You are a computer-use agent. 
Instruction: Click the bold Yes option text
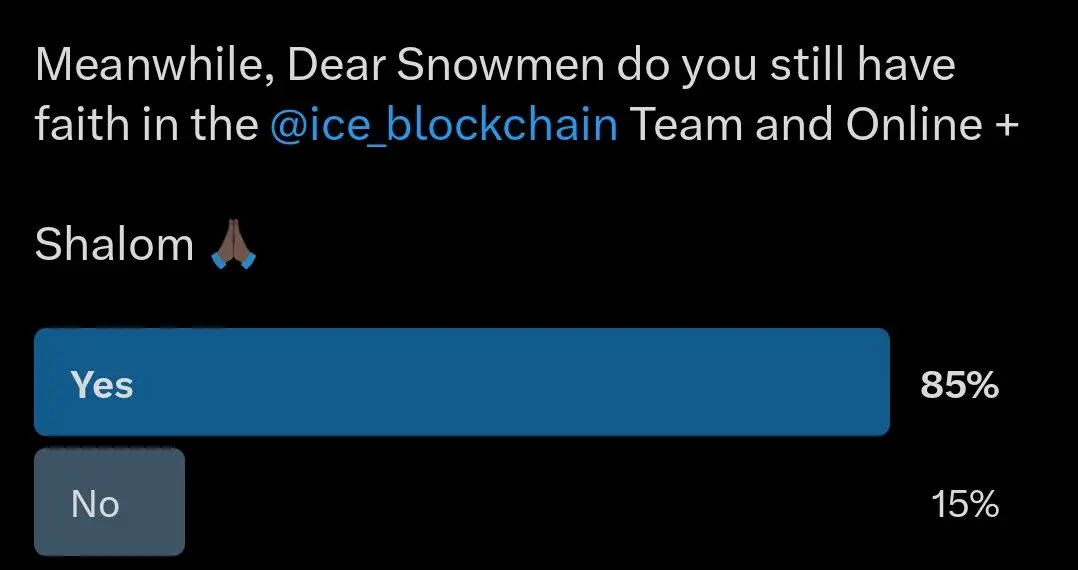tap(102, 385)
